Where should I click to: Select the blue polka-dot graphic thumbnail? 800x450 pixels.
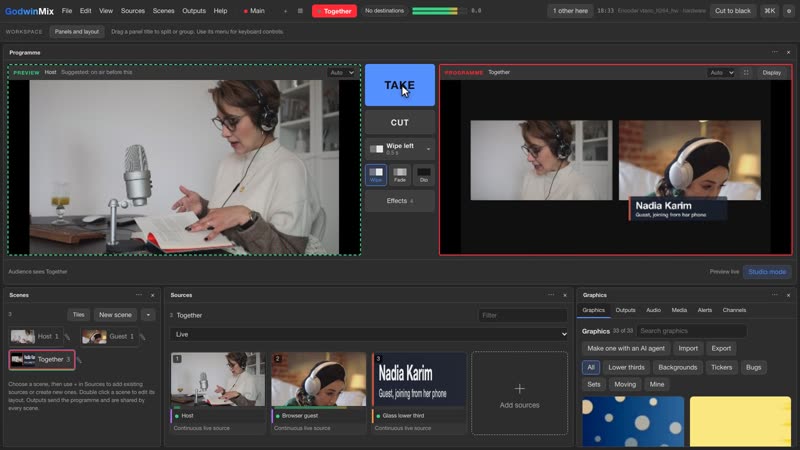point(633,421)
